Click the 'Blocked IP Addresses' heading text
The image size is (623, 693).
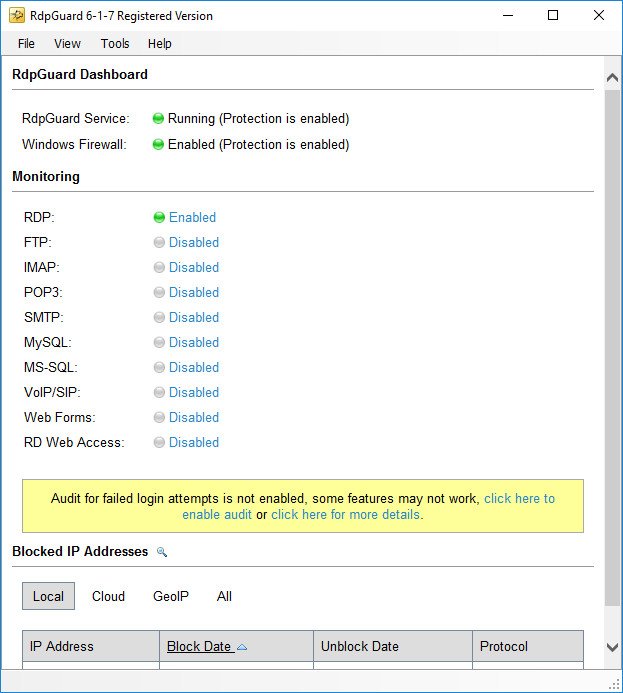click(80, 552)
